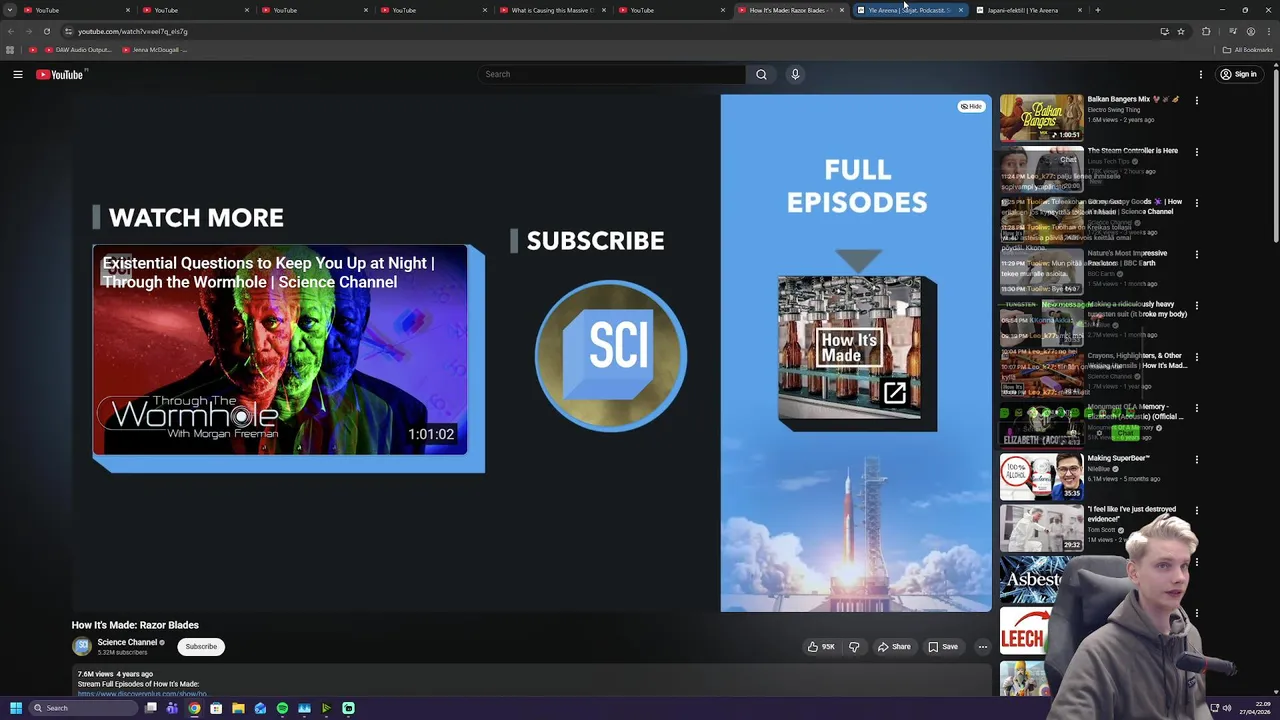Open options for the tungsten suit video

(1196, 305)
